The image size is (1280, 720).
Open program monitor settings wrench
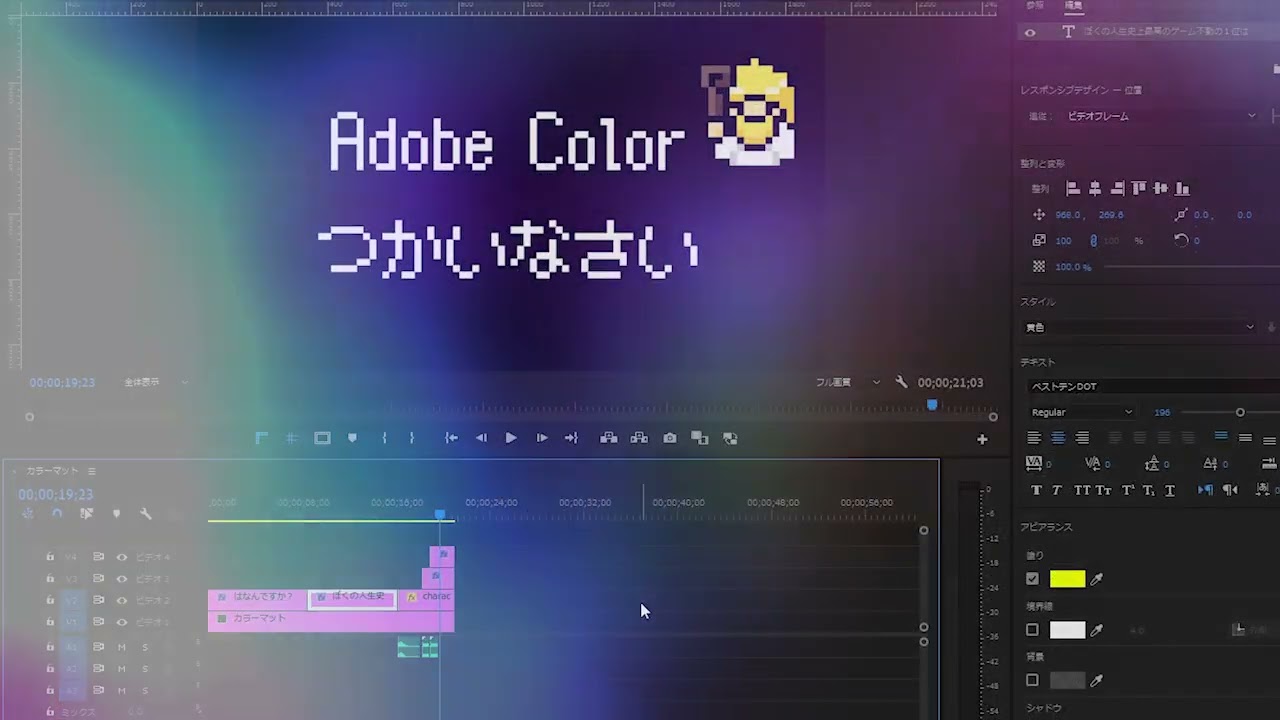coord(901,382)
